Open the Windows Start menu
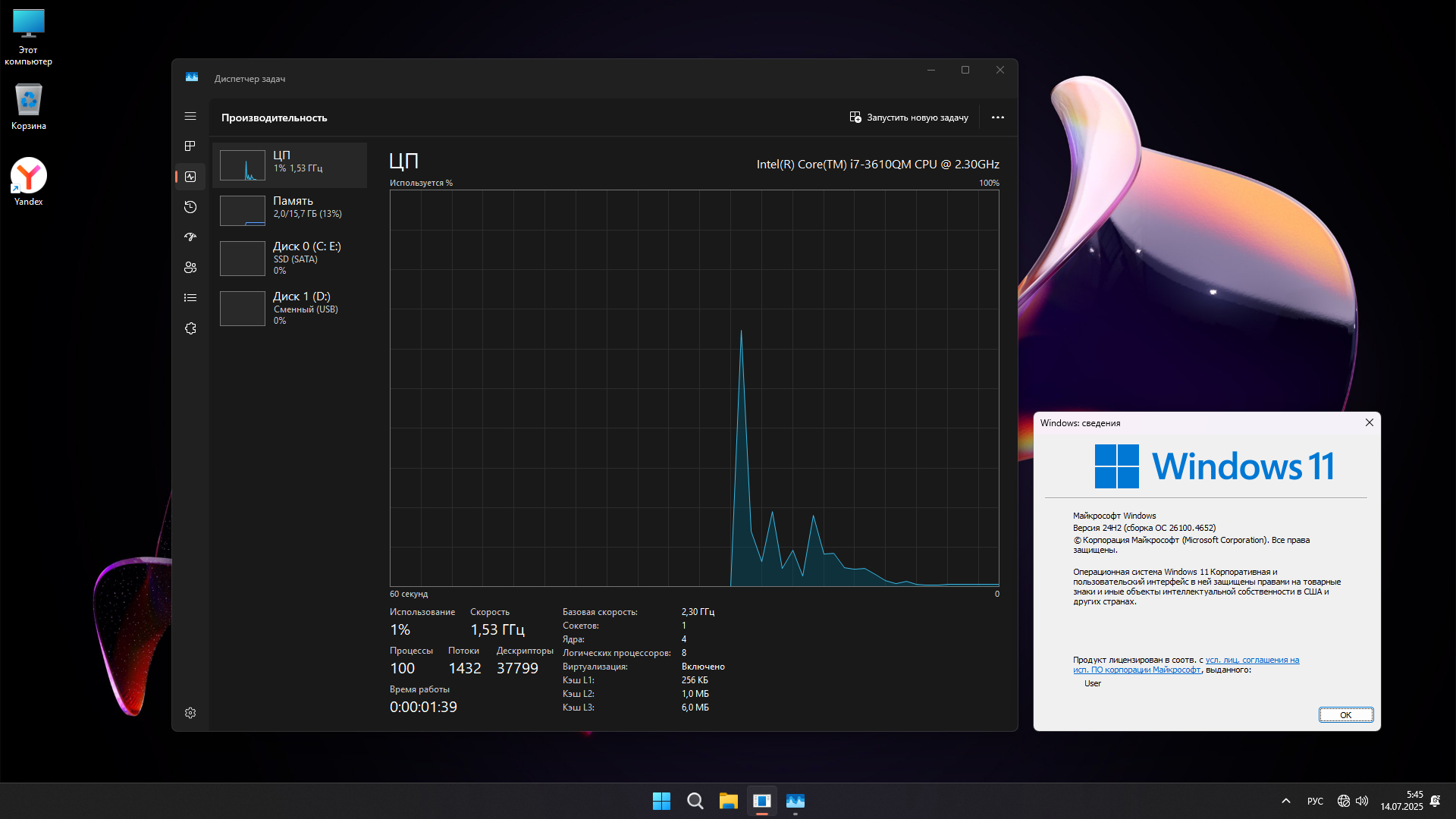The height and width of the screenshot is (819, 1456). coord(661,801)
